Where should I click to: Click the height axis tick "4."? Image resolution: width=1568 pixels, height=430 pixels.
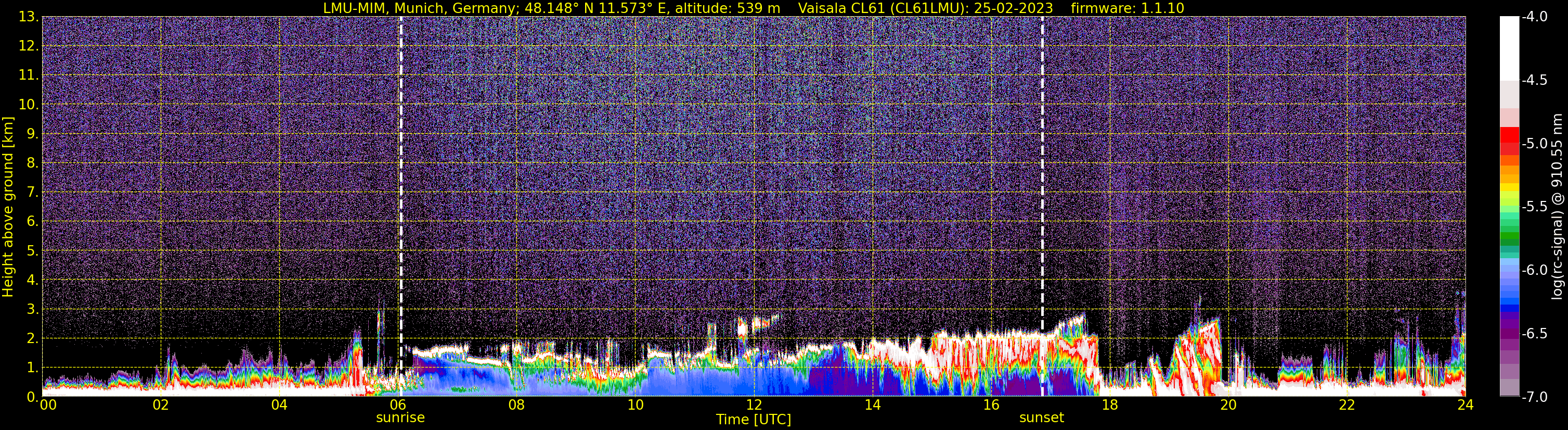pyautogui.click(x=33, y=280)
